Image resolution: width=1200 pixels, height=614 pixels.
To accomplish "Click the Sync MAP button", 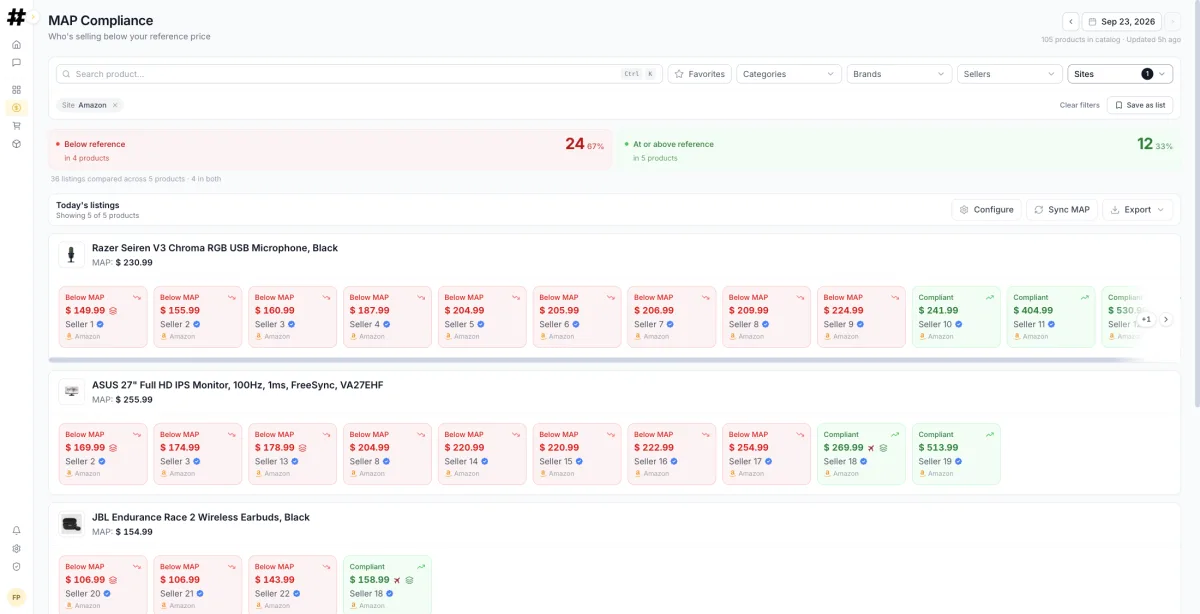I will (x=1062, y=210).
